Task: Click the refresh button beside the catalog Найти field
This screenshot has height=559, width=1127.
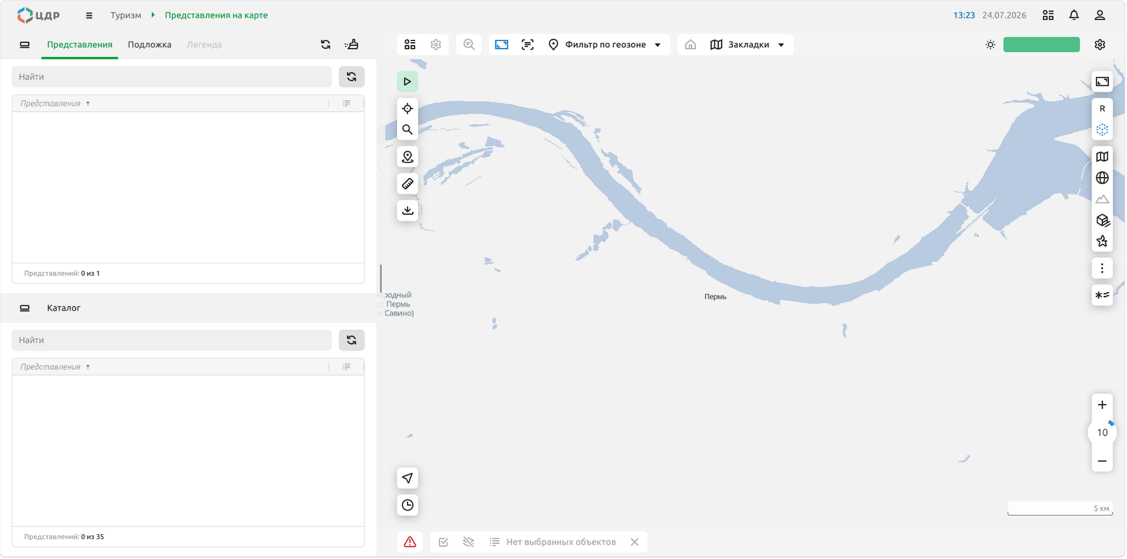Action: (x=351, y=340)
